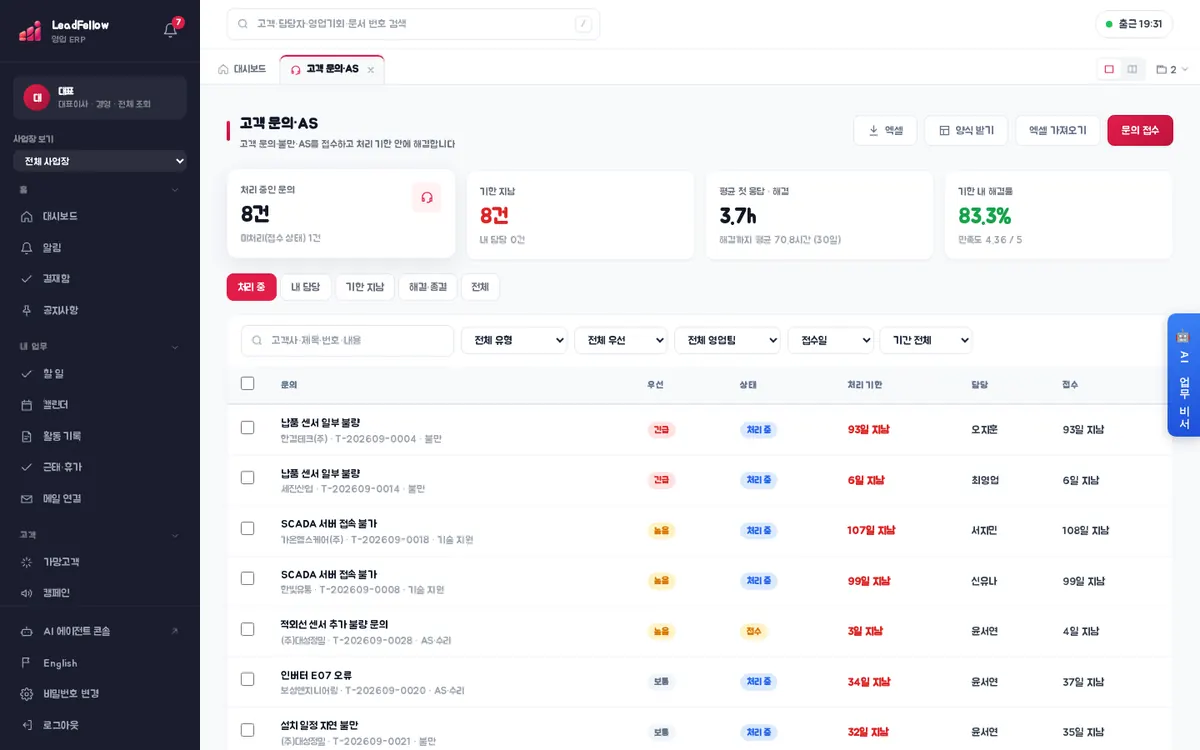Sort by the 처리 기한 column header
The height and width of the screenshot is (750, 1200).
[x=865, y=384]
